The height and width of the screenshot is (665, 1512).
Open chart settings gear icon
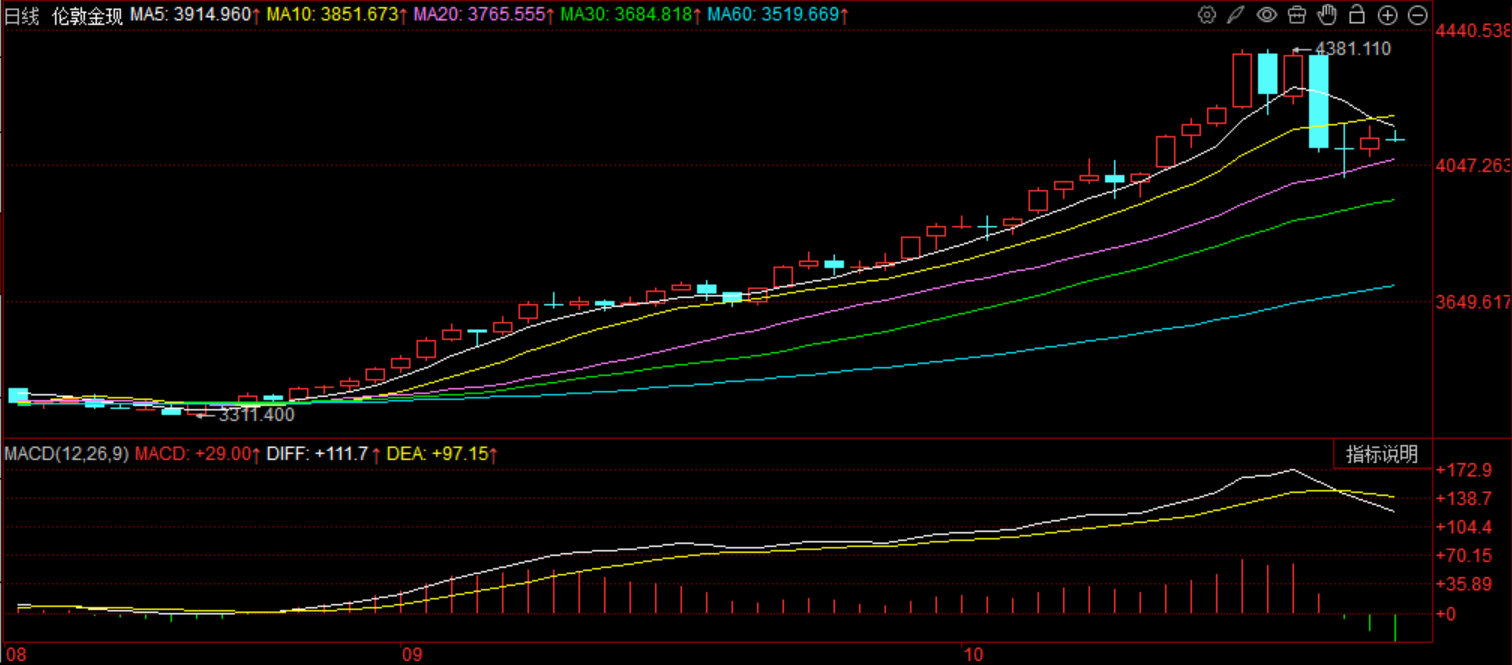[x=1207, y=15]
